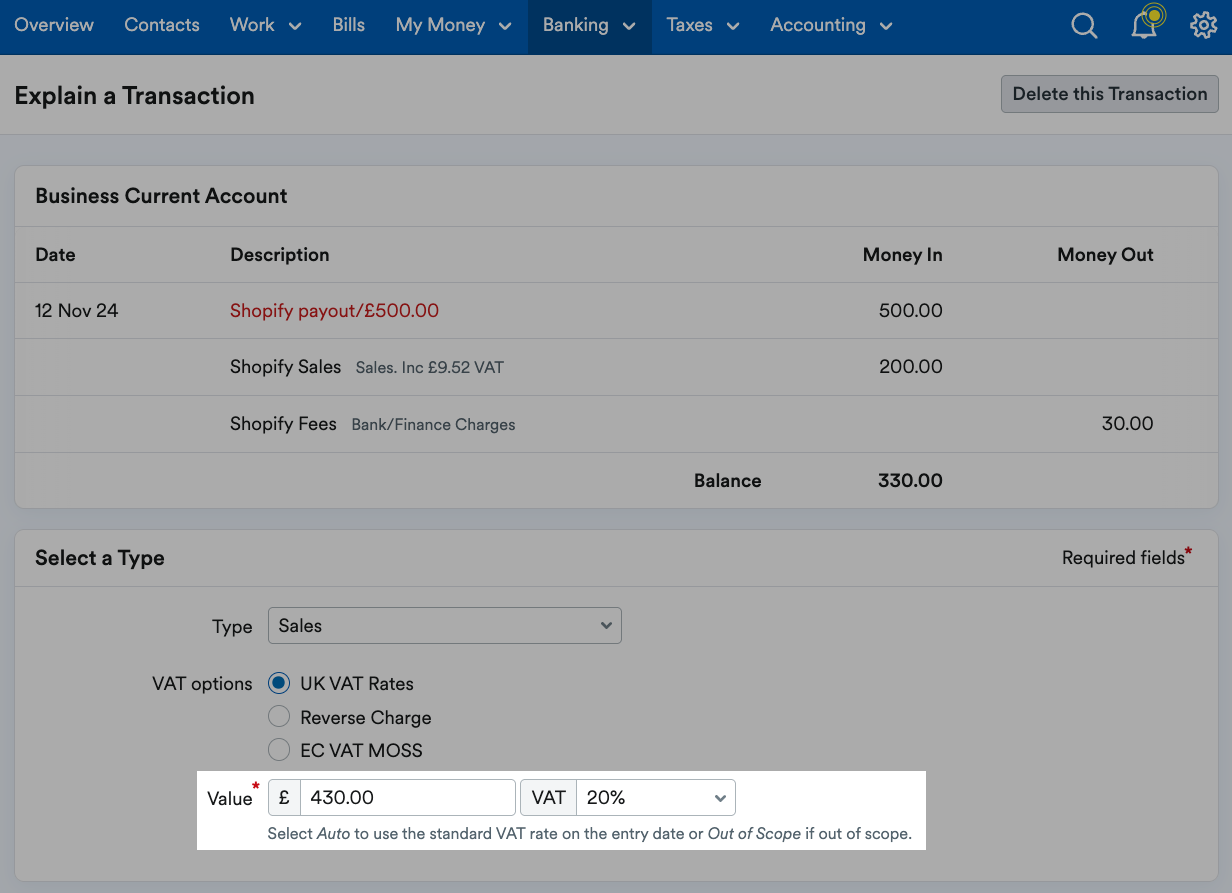Screen dimensions: 1232x893
Task: Expand the Taxes menu
Action: [x=703, y=25]
